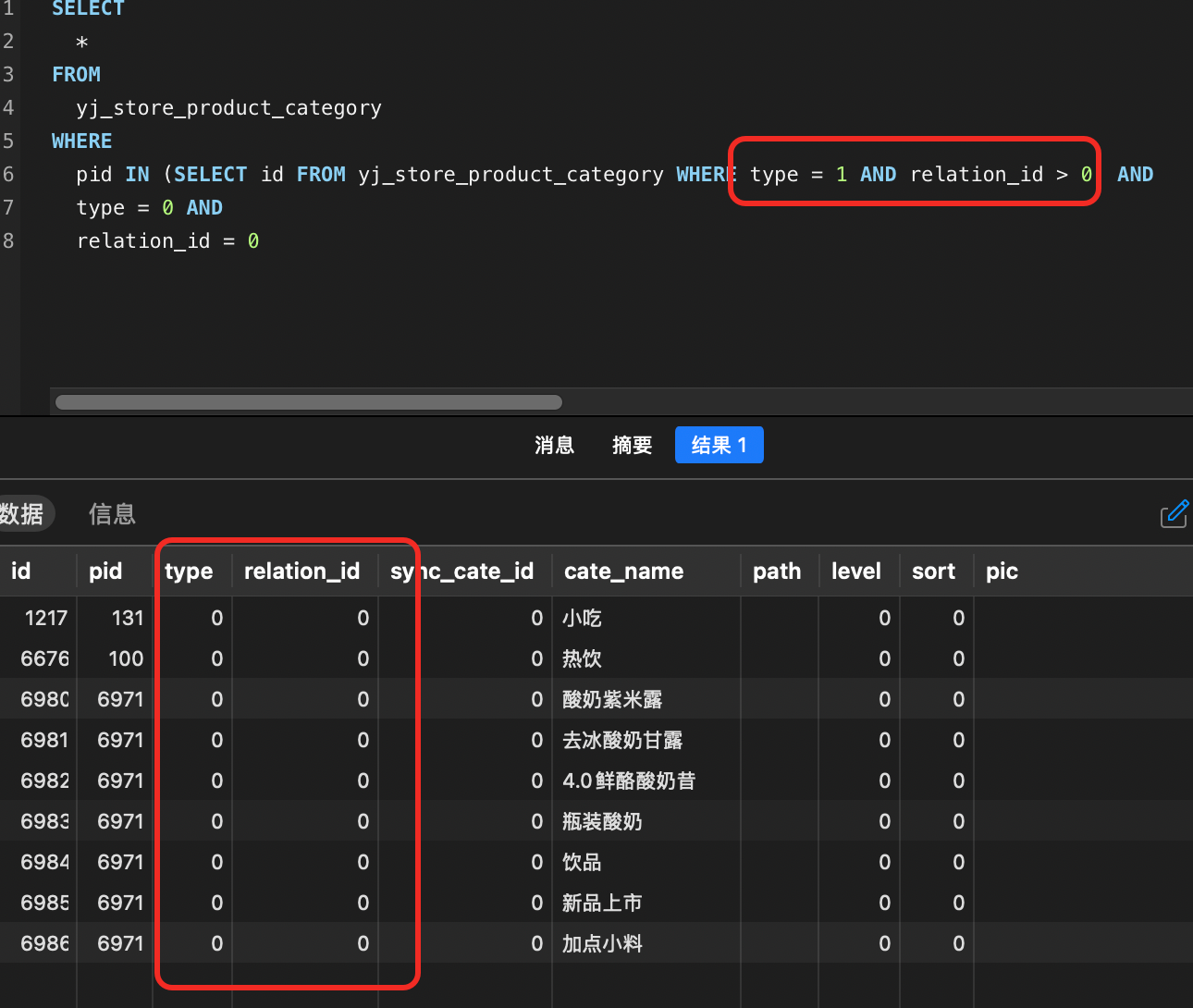Switch to the 摘要 tab
1193x1008 pixels.
click(x=633, y=446)
